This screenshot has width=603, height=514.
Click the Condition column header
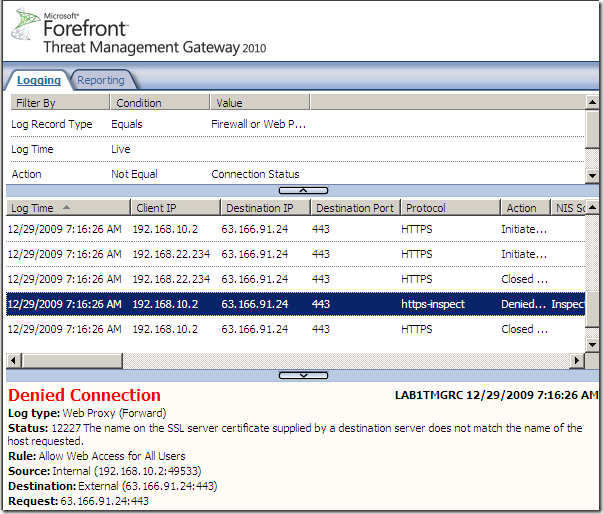tap(160, 103)
